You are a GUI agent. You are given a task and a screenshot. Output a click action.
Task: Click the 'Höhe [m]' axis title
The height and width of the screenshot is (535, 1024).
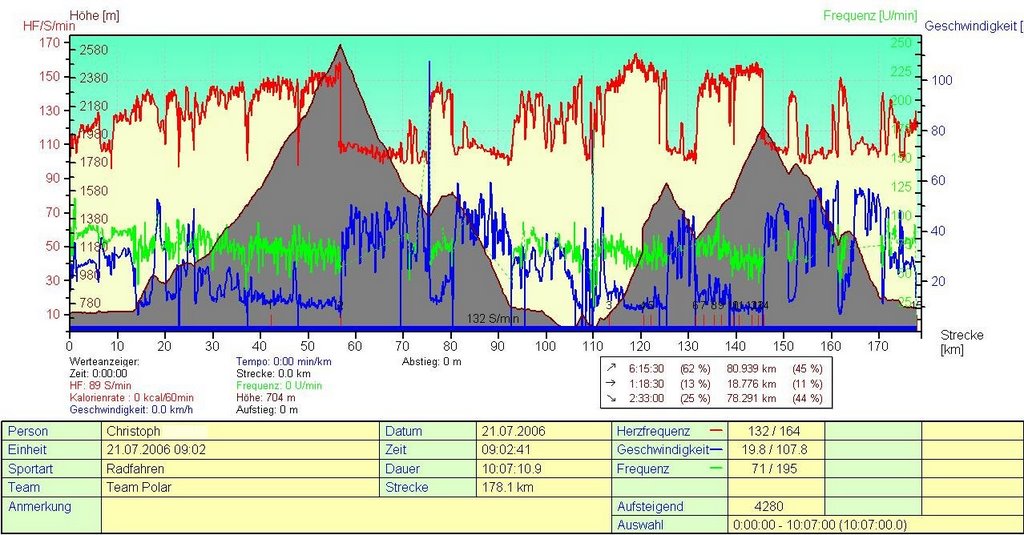pos(94,14)
